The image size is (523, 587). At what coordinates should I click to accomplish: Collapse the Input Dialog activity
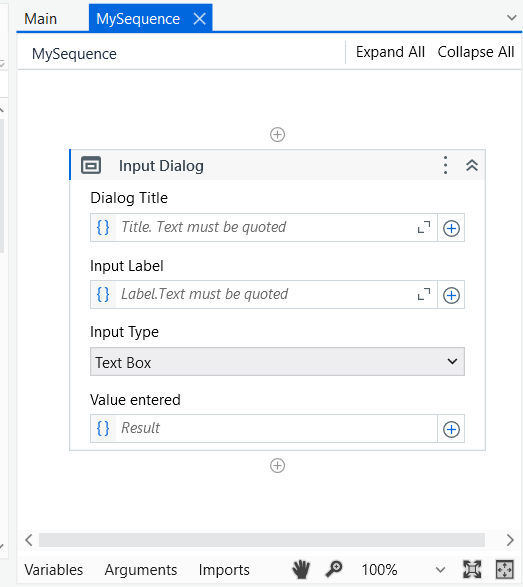point(472,165)
